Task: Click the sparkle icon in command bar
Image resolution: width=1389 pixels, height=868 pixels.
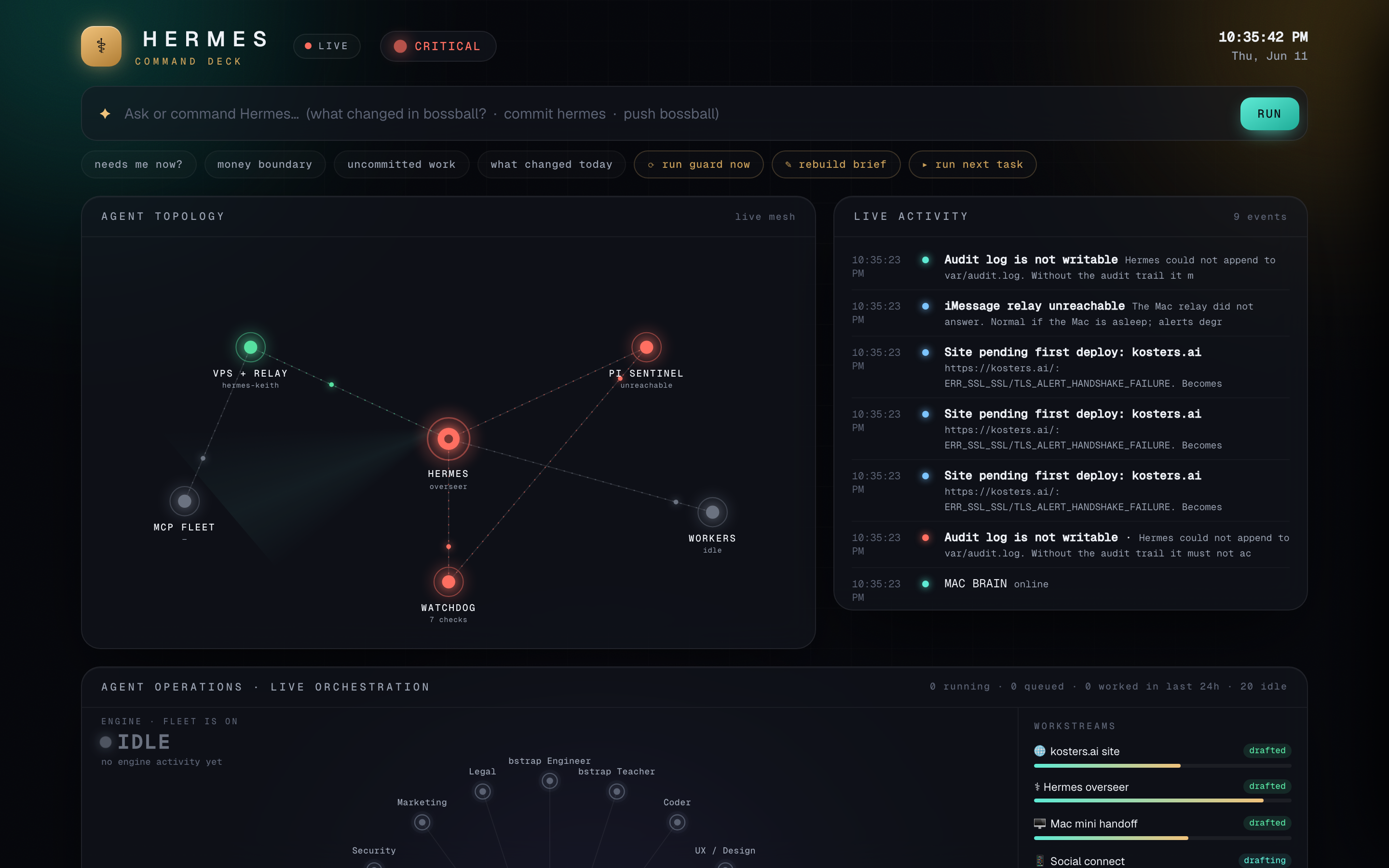Action: point(105,114)
